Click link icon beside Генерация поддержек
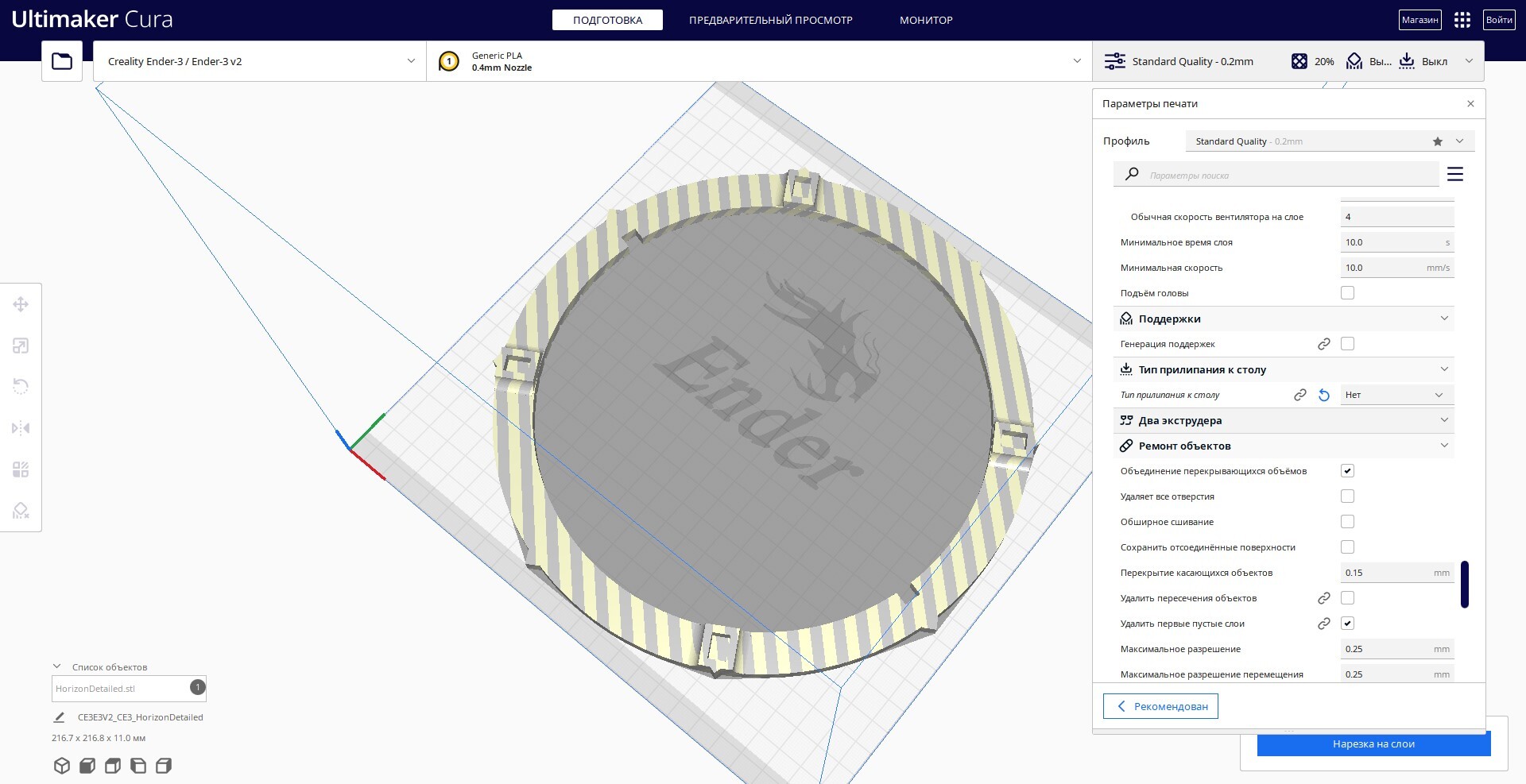This screenshot has width=1526, height=784. (x=1324, y=344)
